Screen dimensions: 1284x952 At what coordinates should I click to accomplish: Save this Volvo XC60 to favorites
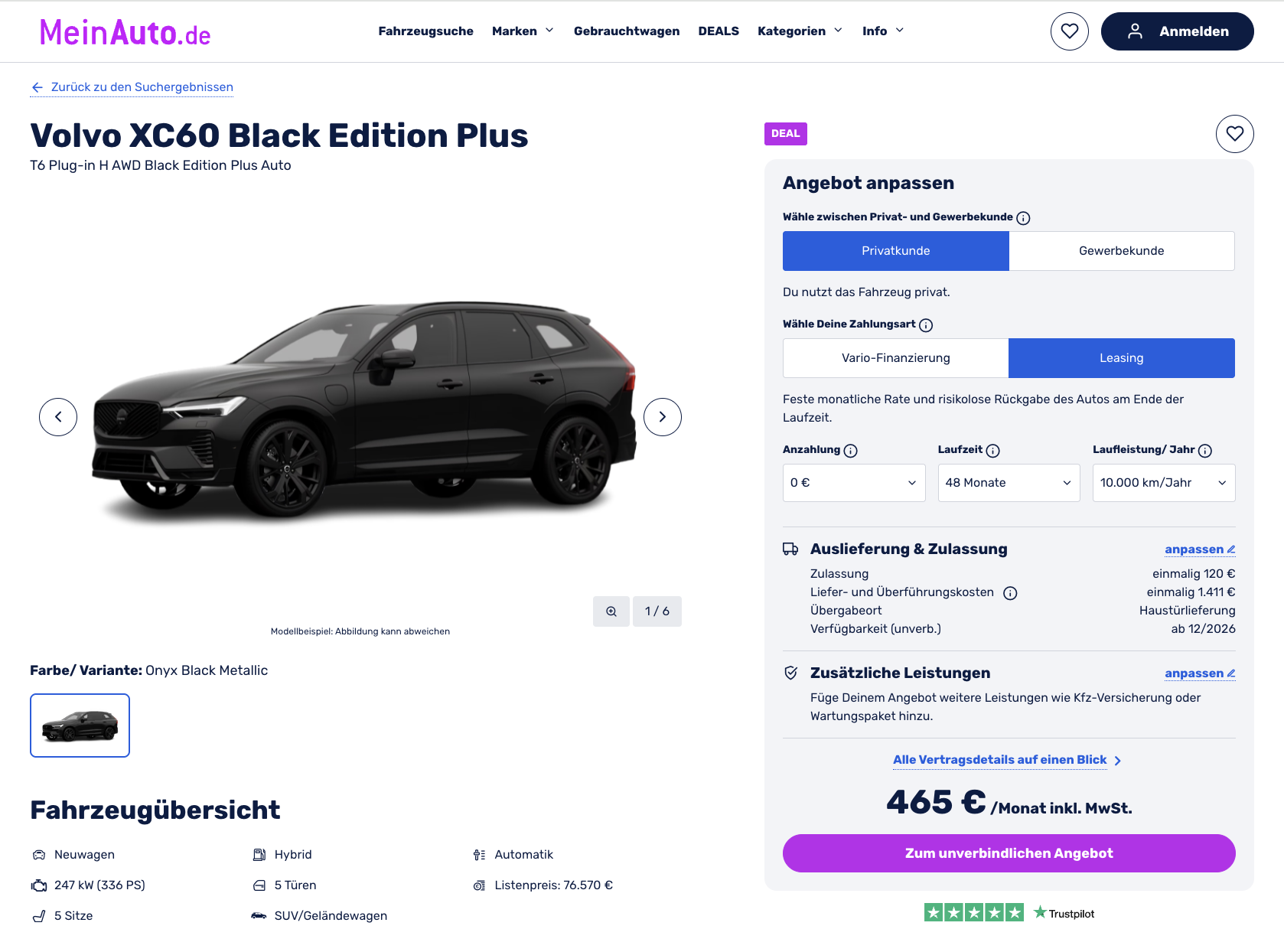(1234, 134)
